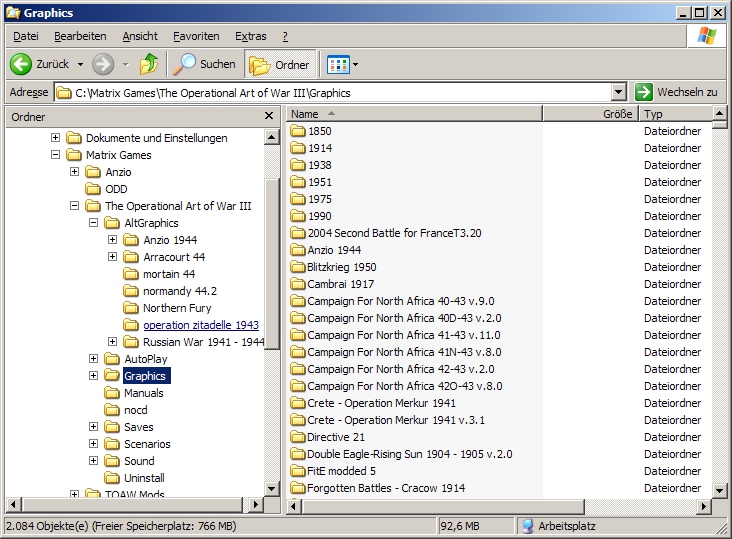Toggle the Ordner folders pane button

point(280,64)
